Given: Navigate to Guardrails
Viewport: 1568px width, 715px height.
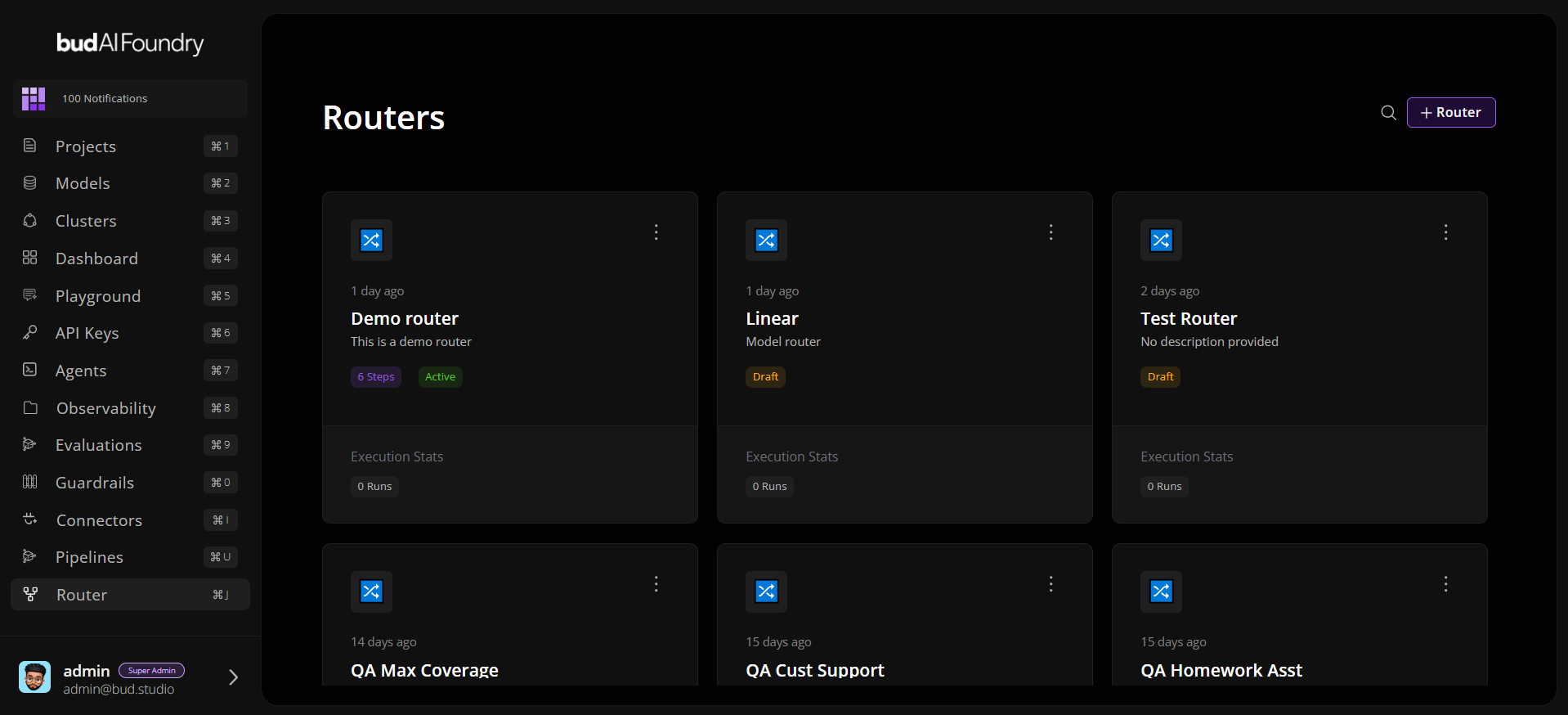Looking at the screenshot, I should [x=130, y=483].
